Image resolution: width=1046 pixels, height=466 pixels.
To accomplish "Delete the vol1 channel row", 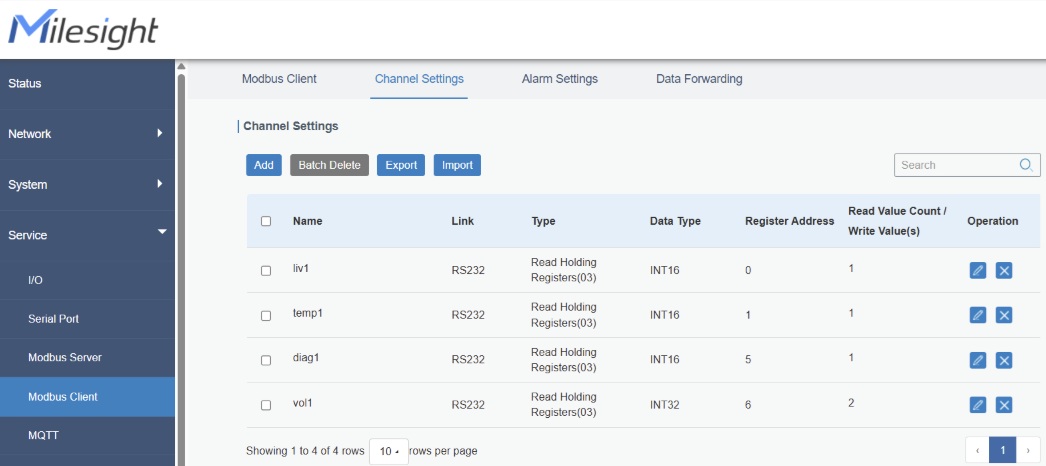I will [1004, 405].
